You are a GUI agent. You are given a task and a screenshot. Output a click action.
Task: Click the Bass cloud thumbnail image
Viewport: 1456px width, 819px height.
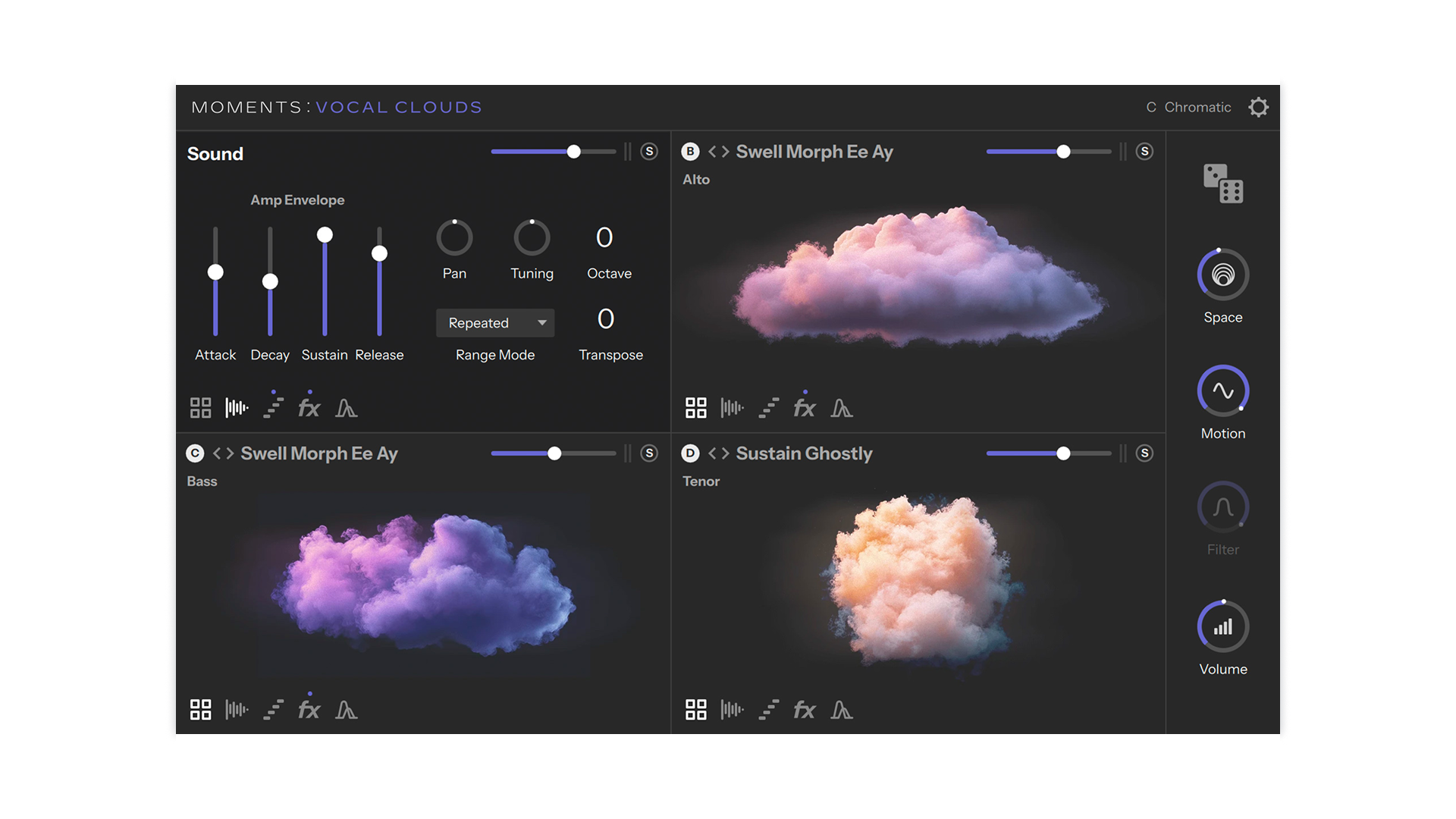pyautogui.click(x=425, y=584)
